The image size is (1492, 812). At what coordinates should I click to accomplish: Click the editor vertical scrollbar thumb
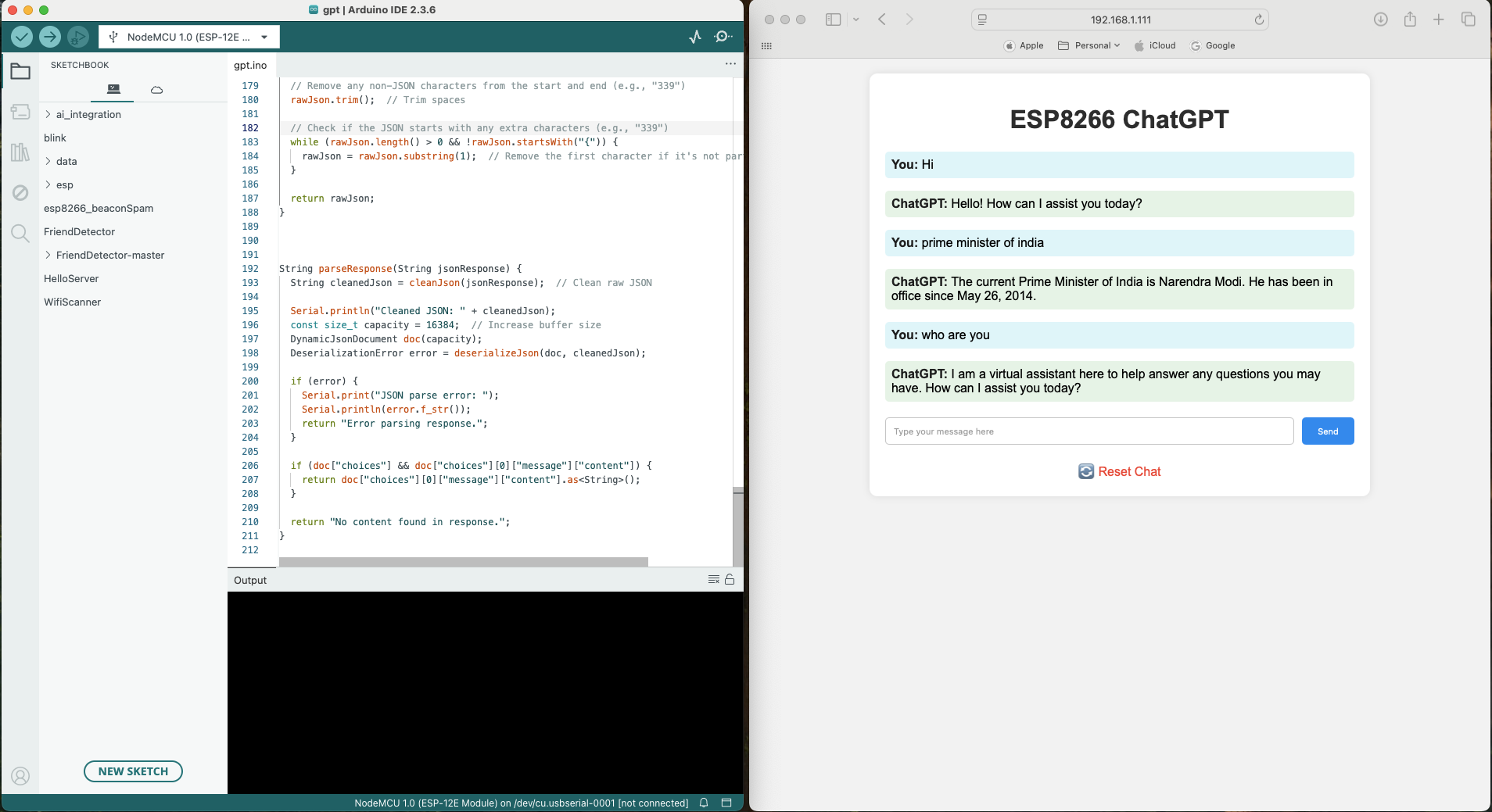click(x=737, y=526)
